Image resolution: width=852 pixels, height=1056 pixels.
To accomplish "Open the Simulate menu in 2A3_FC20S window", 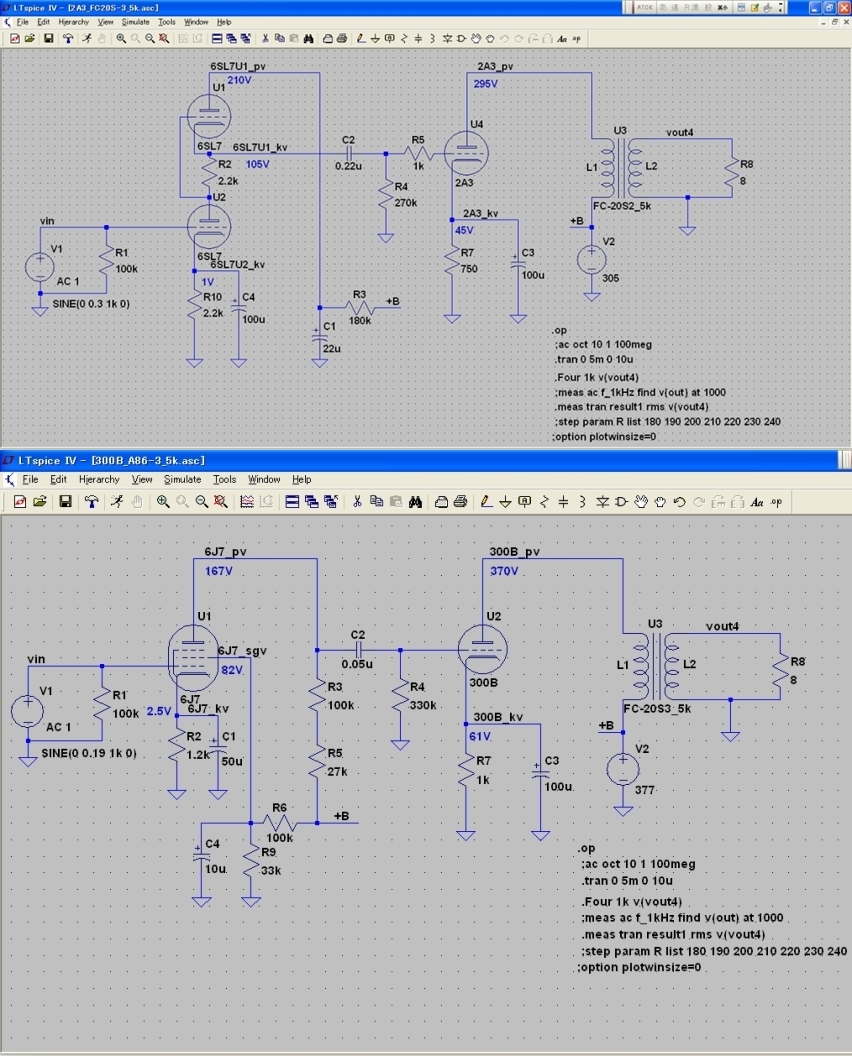I will [135, 21].
